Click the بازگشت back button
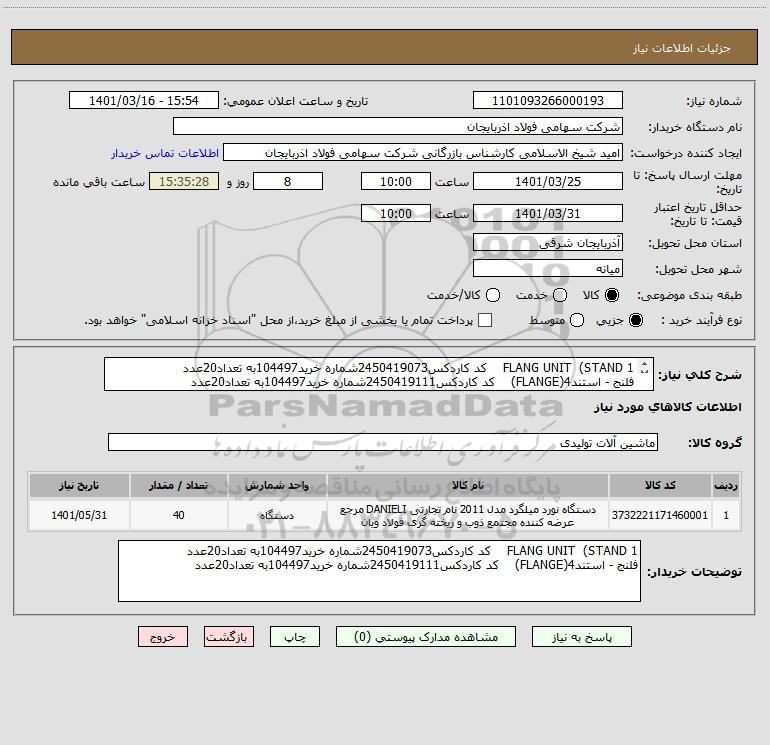Viewport: 770px width, 745px height. 229,636
